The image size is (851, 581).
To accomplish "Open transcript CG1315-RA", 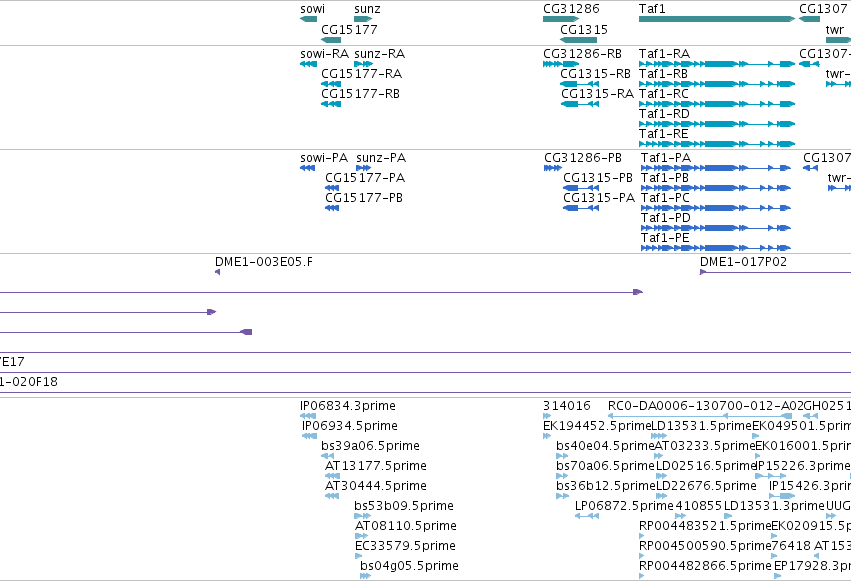I will (579, 104).
